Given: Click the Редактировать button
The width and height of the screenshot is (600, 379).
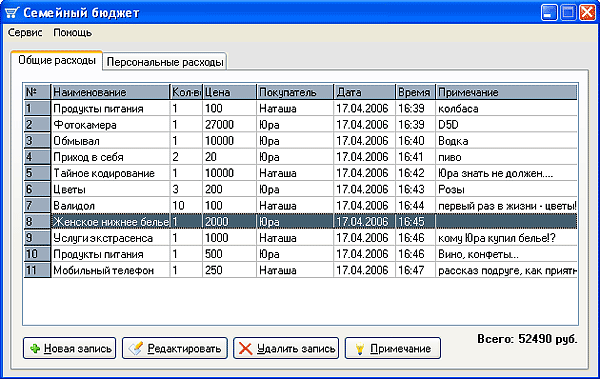Looking at the screenshot, I should (x=175, y=348).
